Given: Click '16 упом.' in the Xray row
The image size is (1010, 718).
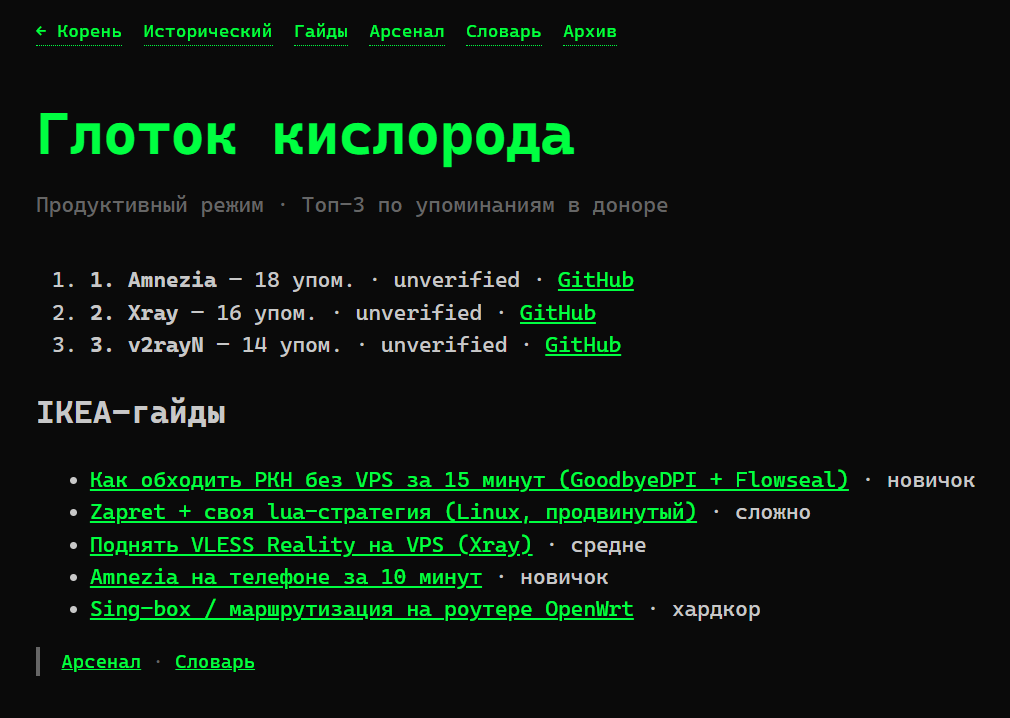Looking at the screenshot, I should coord(266,313).
